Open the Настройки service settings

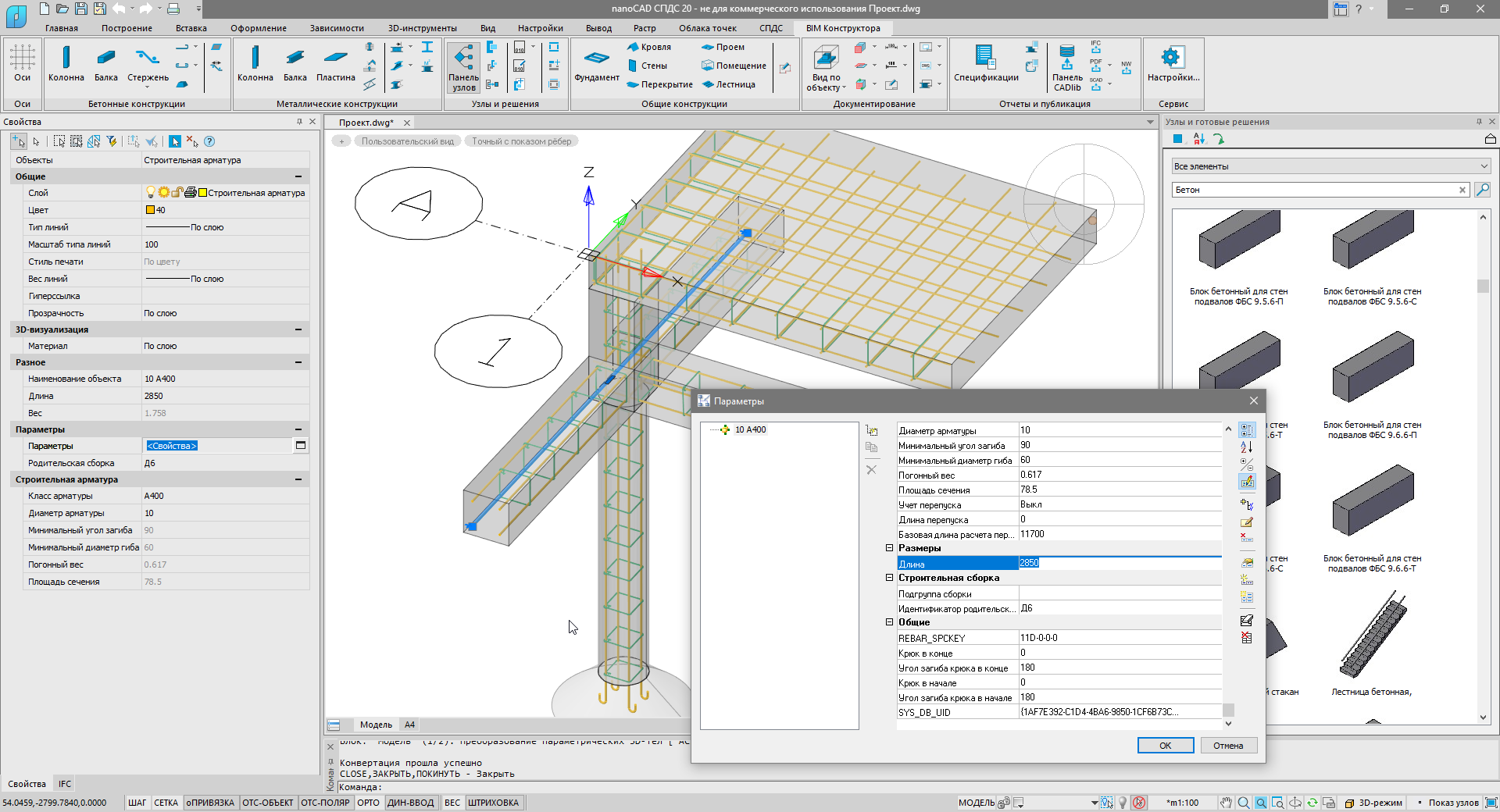[x=1173, y=63]
